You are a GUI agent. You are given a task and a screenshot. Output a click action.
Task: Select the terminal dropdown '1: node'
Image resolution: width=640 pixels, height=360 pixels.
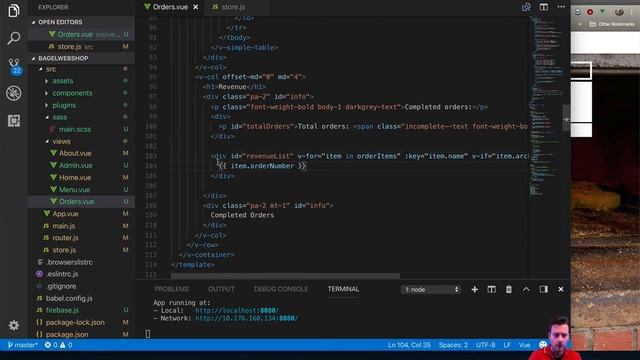click(x=431, y=289)
